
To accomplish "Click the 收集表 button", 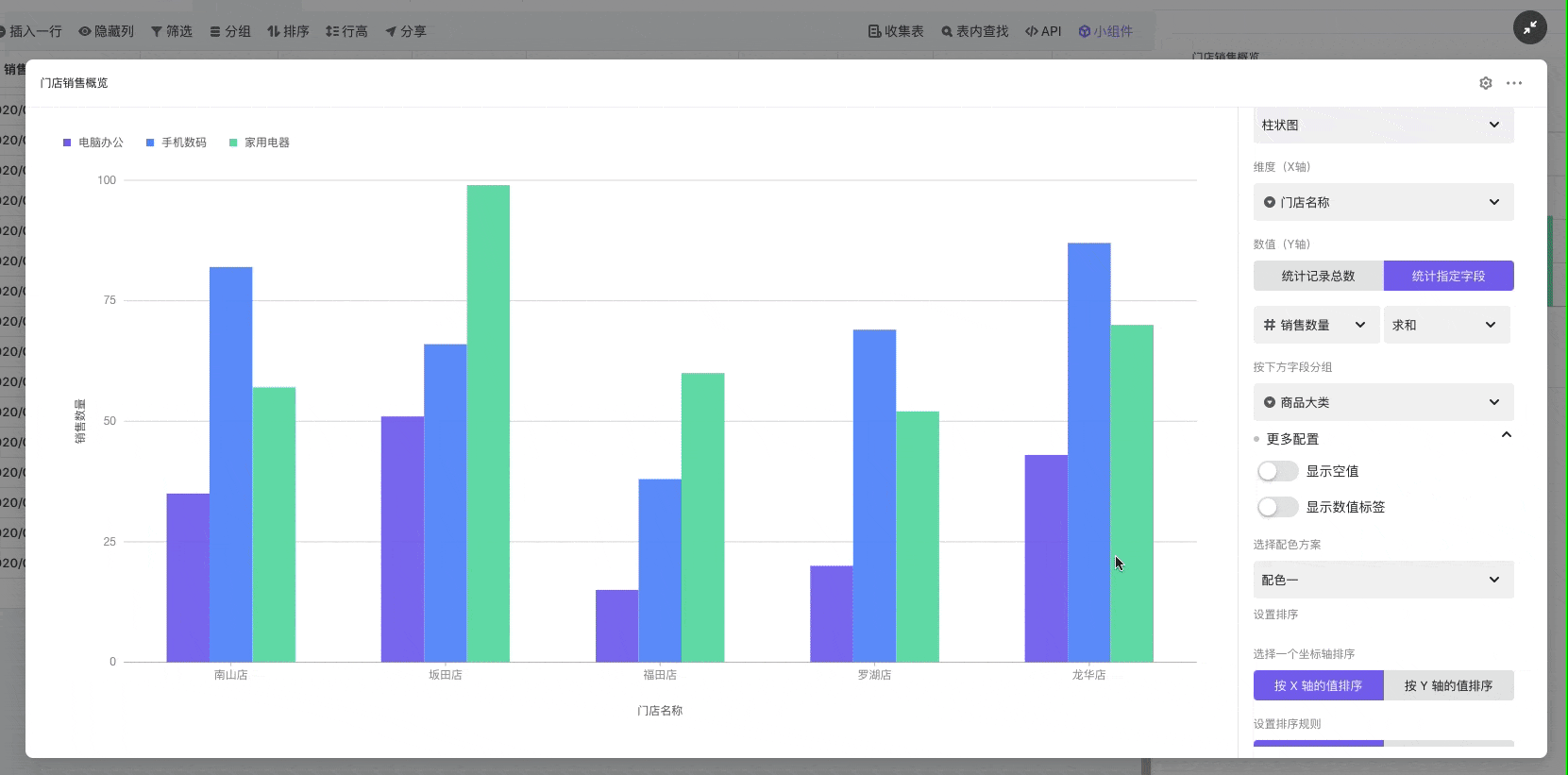I will tap(896, 31).
